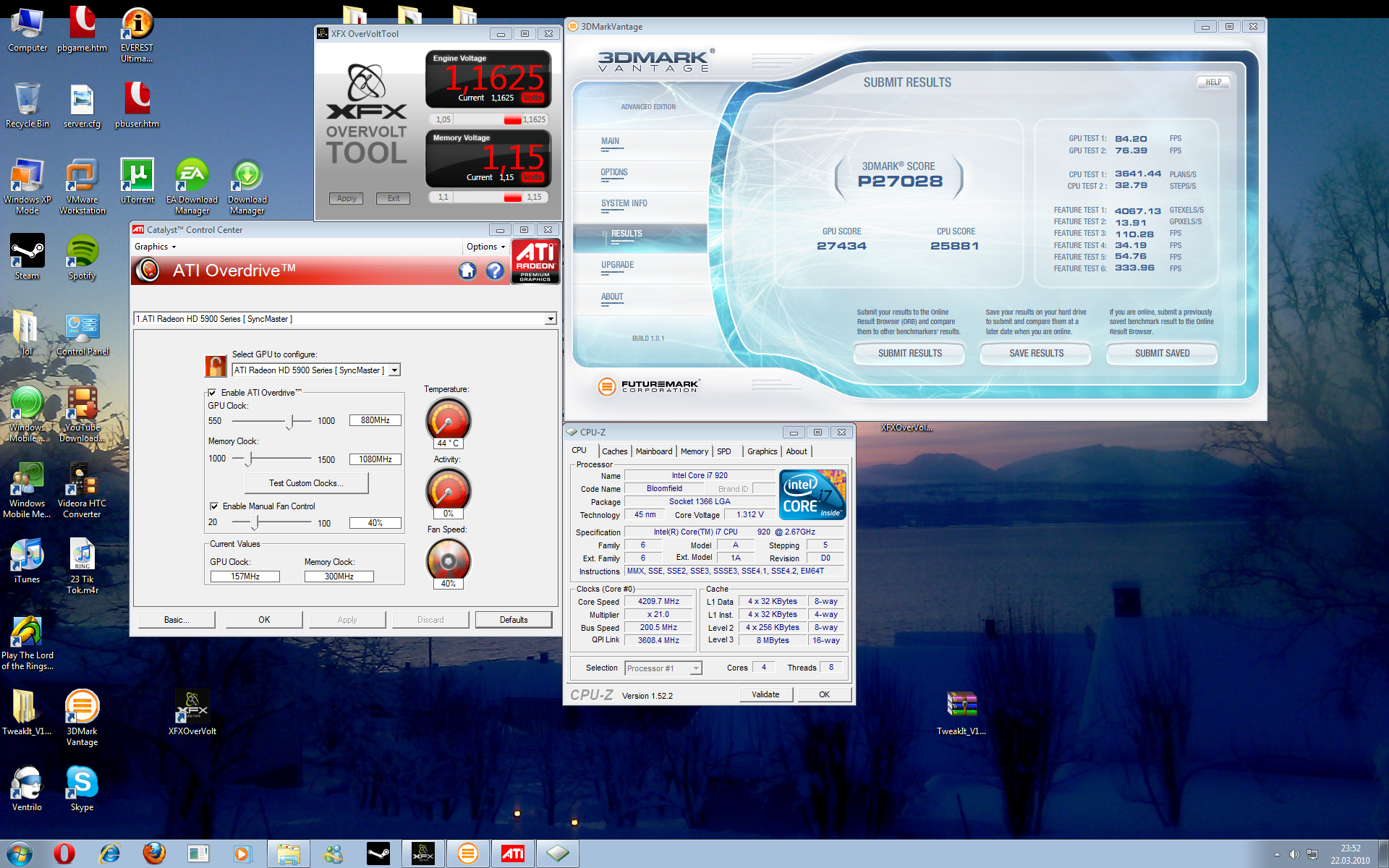Screen dimensions: 1389x868
Task: Open the Options menu in Catalyst
Action: point(485,247)
